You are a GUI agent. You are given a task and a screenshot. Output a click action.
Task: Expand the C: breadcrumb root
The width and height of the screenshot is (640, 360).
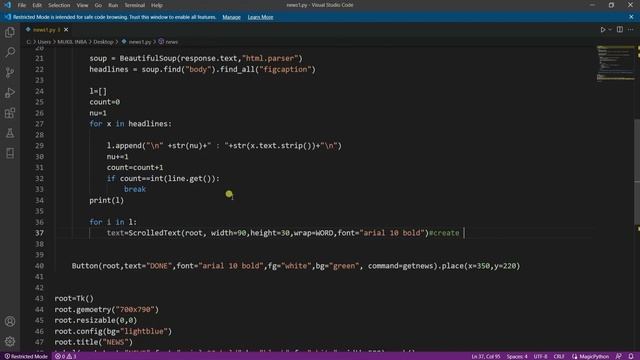coord(29,42)
